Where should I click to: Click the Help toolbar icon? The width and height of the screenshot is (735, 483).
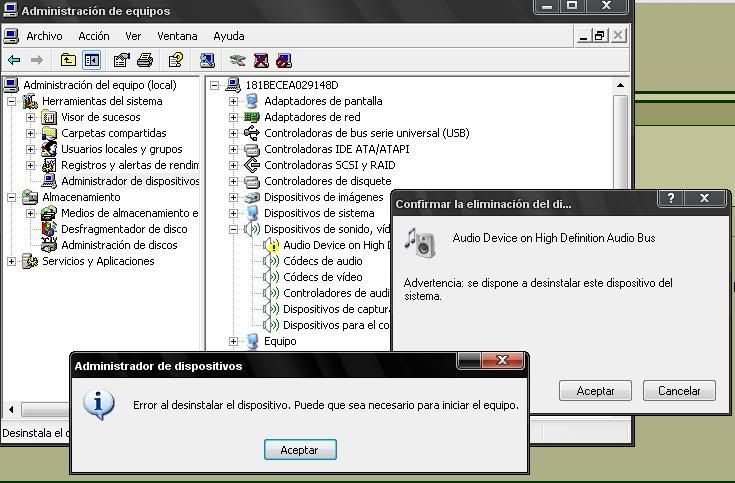[x=176, y=61]
